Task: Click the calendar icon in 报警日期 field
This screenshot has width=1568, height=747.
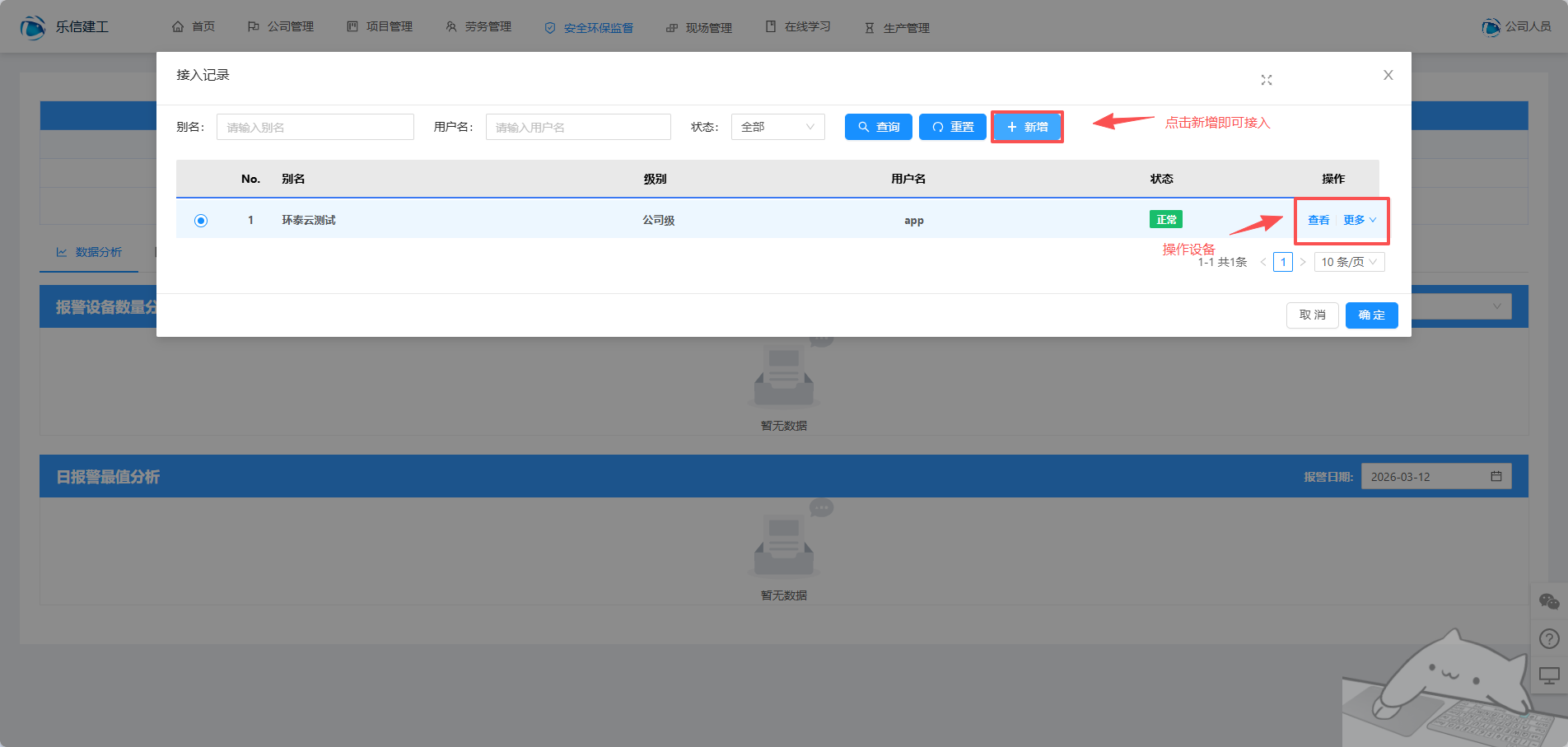Action: click(1496, 477)
